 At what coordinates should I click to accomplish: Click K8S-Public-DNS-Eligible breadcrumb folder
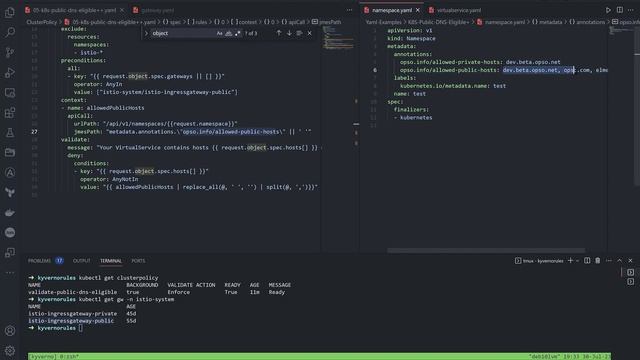click(439, 22)
